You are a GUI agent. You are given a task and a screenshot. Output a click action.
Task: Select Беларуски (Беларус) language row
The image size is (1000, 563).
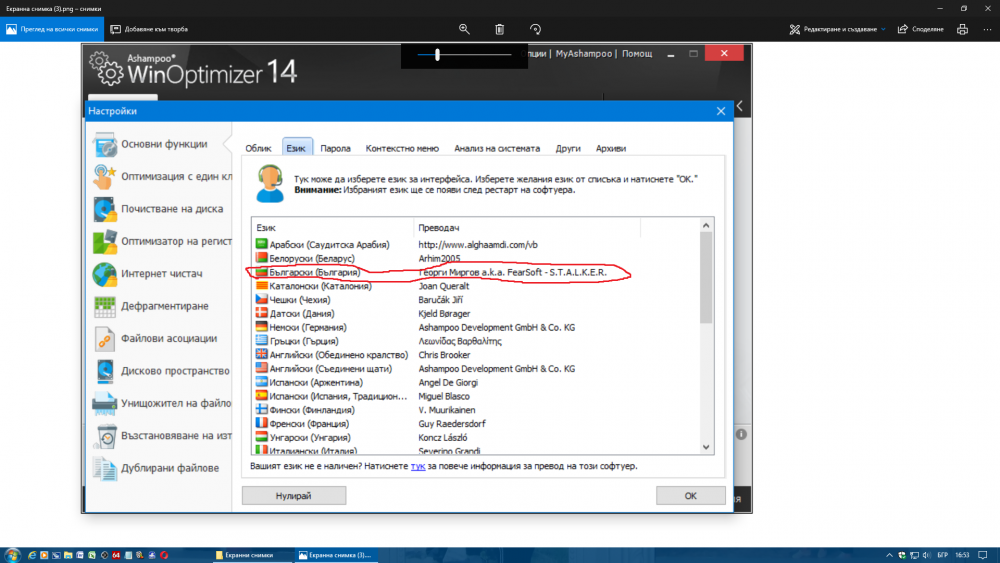476,259
